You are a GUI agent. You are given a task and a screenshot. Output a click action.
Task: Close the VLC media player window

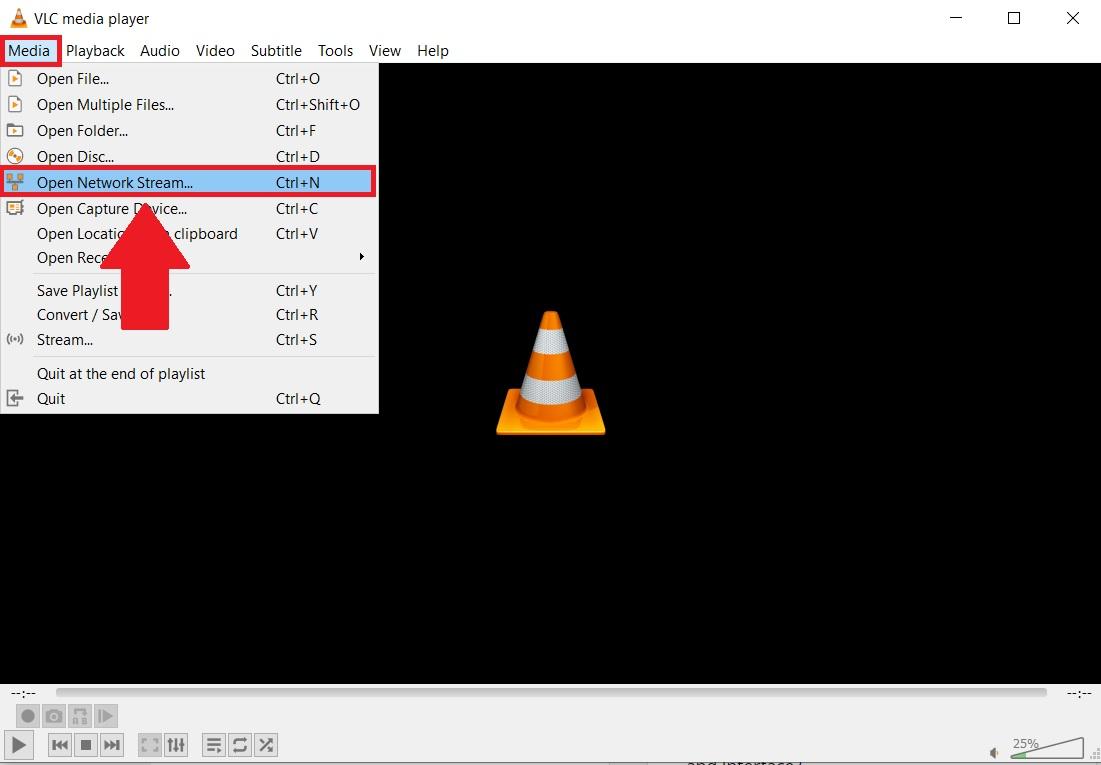[1072, 18]
